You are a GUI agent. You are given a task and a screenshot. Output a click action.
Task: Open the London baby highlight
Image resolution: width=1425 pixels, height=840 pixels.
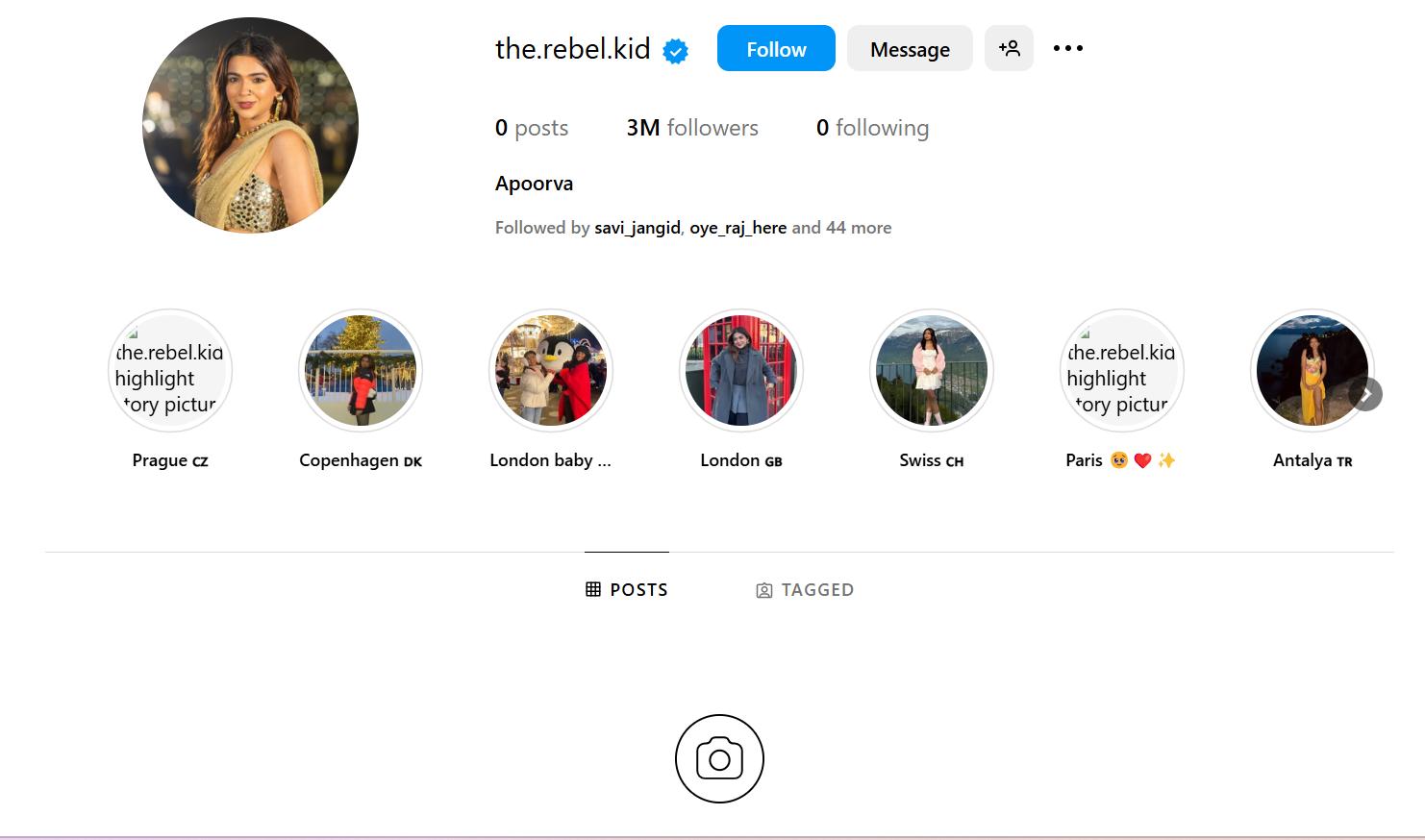coord(551,371)
